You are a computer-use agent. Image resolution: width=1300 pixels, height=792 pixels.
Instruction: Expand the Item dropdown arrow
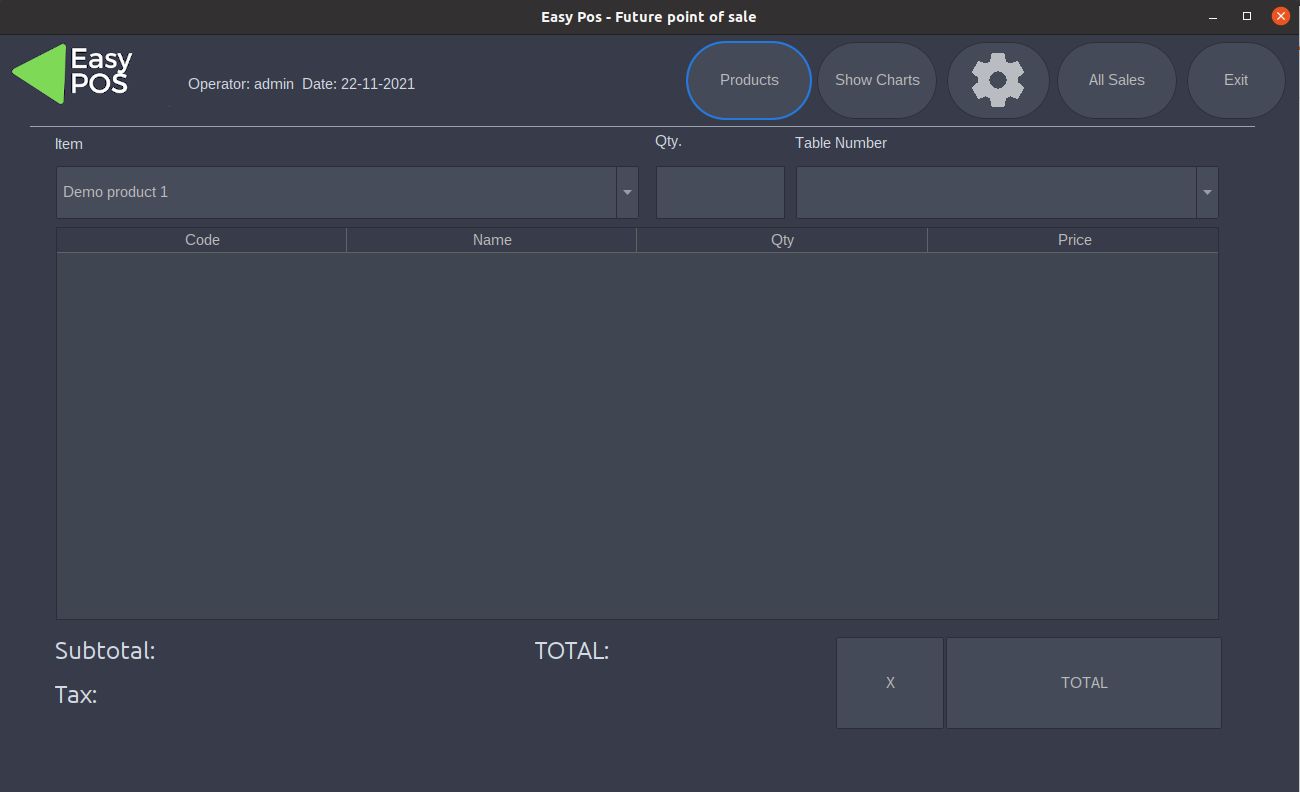pyautogui.click(x=627, y=192)
